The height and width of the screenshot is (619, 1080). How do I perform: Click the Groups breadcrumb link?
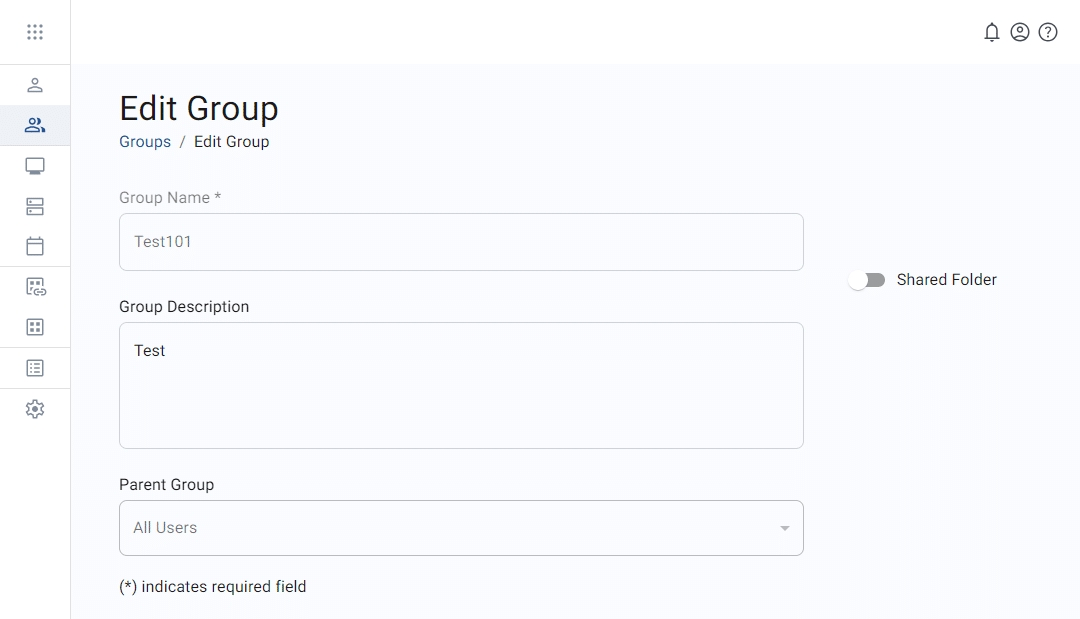click(x=144, y=141)
